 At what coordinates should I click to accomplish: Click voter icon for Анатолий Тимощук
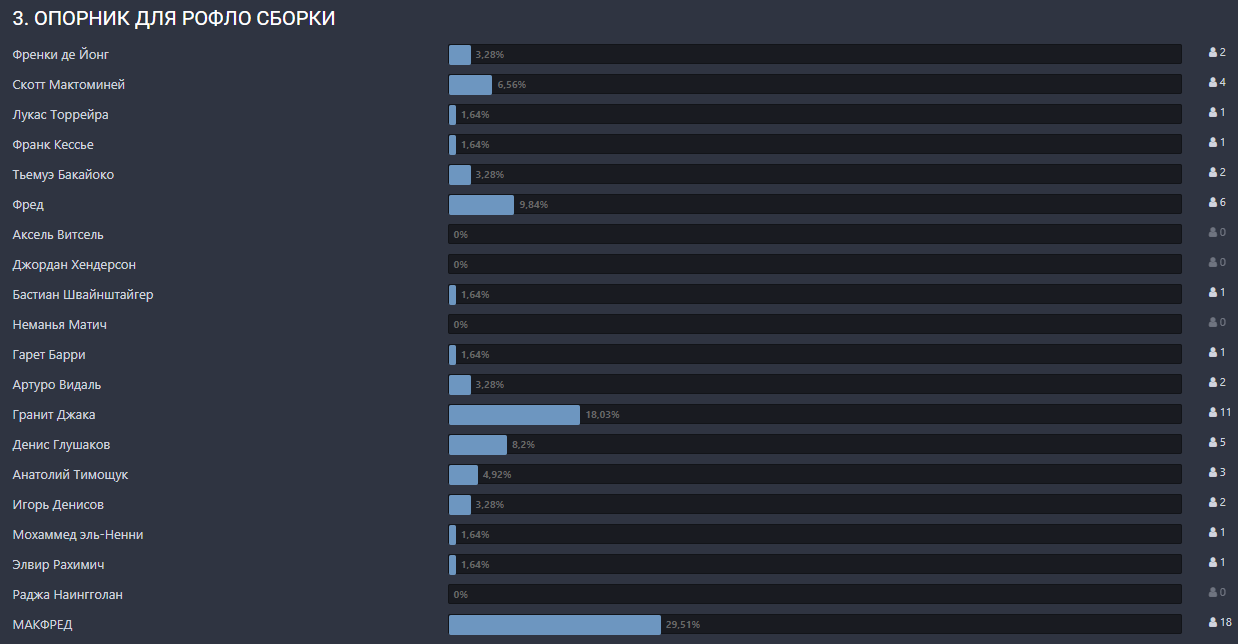pos(1213,473)
